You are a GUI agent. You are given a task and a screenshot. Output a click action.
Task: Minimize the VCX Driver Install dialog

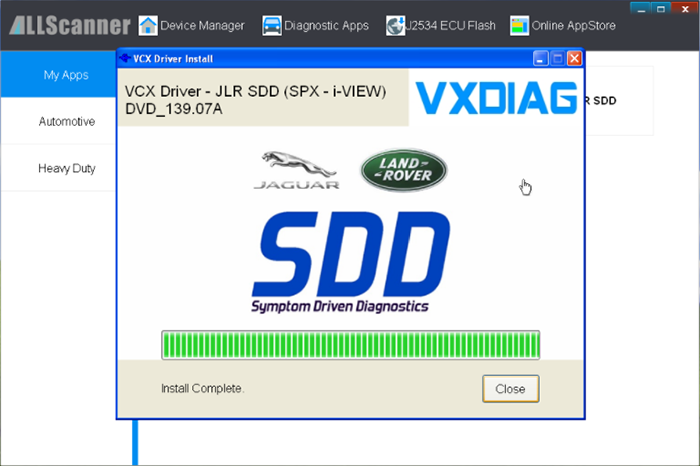pos(540,59)
